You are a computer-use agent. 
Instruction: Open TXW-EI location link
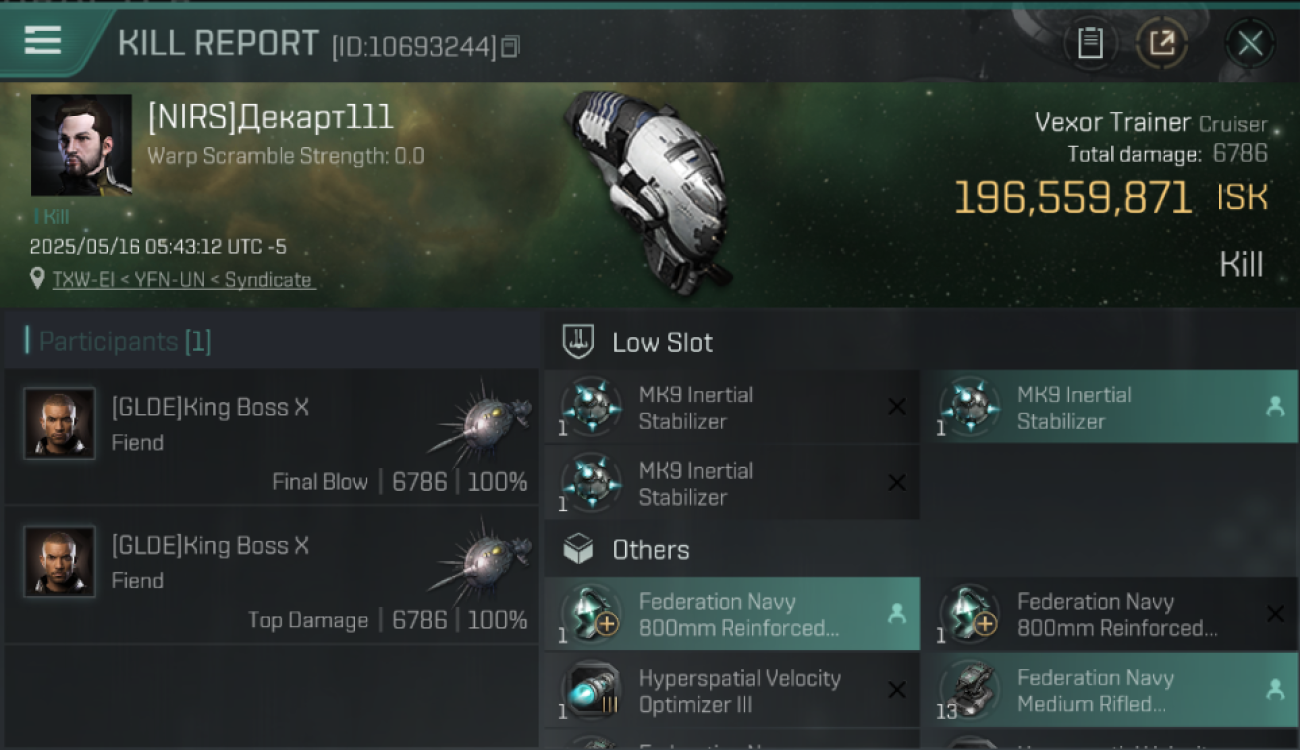pos(182,280)
